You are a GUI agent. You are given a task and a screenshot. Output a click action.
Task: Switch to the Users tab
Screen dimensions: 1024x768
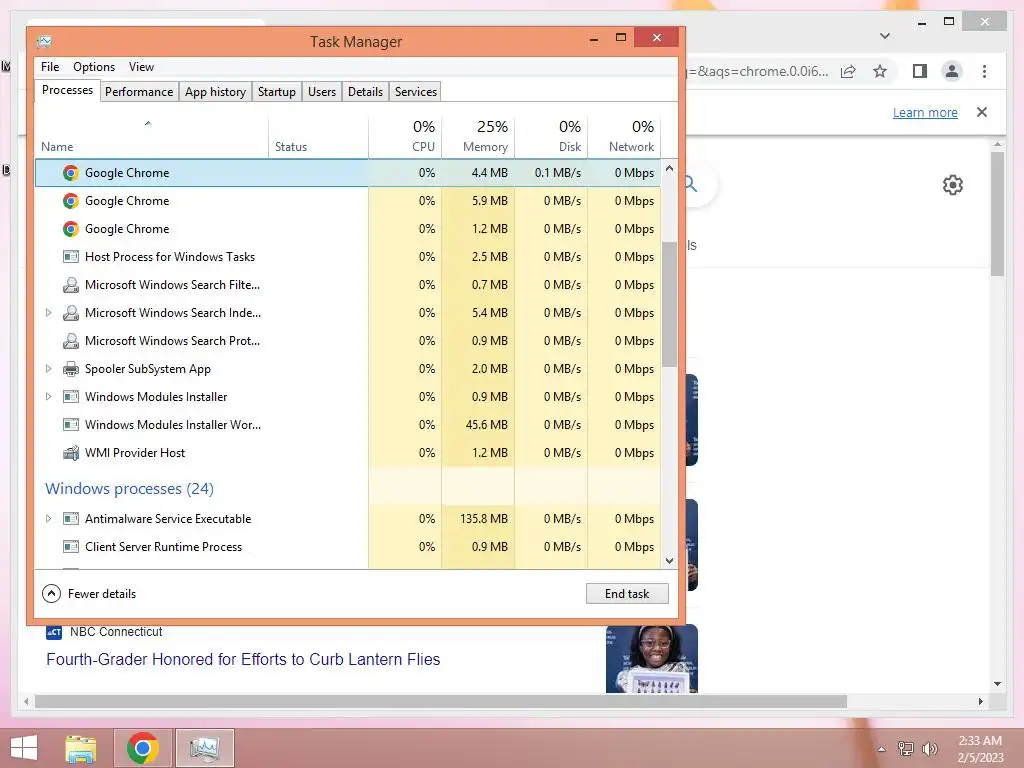coord(322,92)
